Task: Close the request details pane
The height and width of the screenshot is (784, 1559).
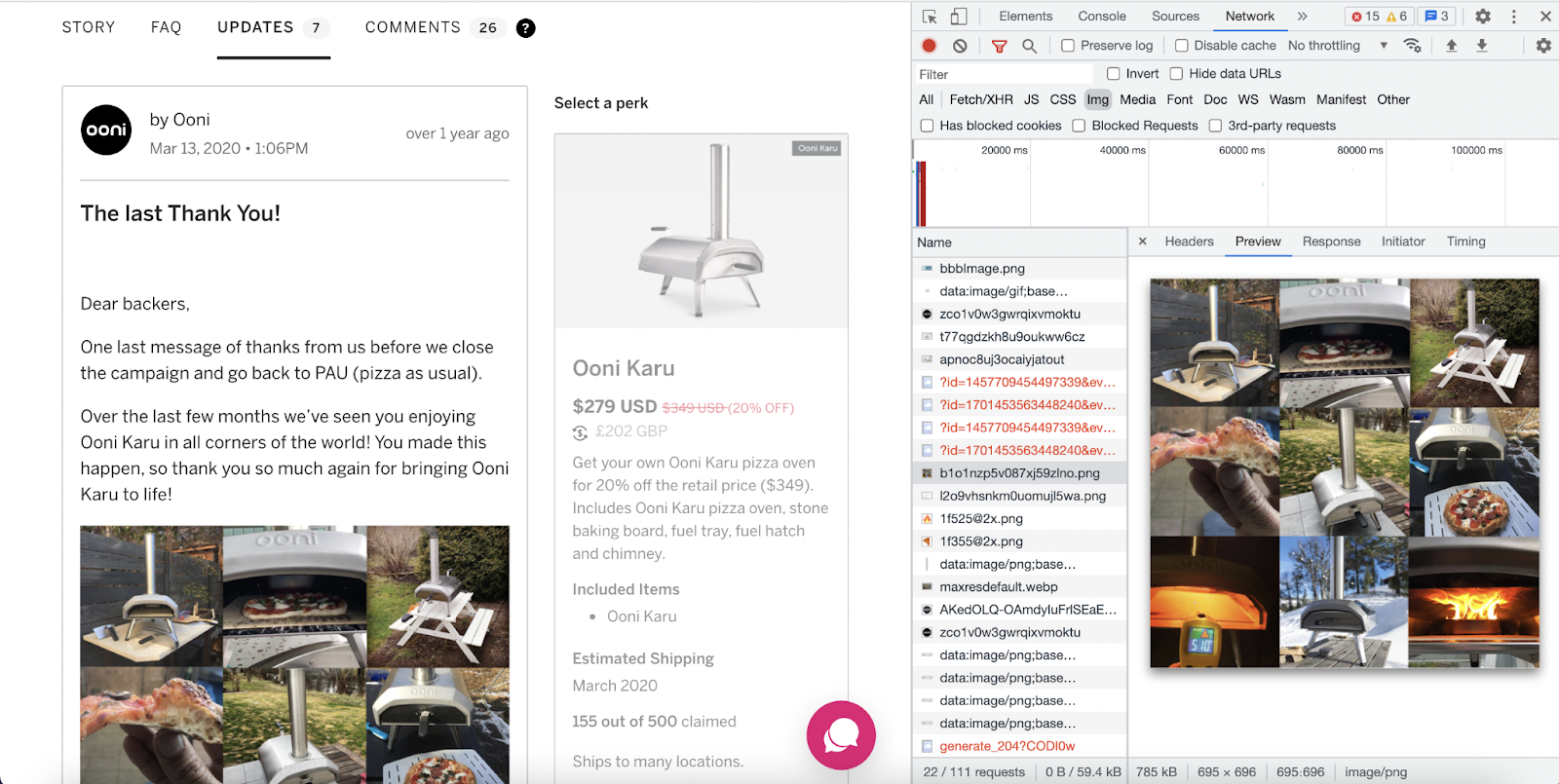Action: click(1143, 242)
